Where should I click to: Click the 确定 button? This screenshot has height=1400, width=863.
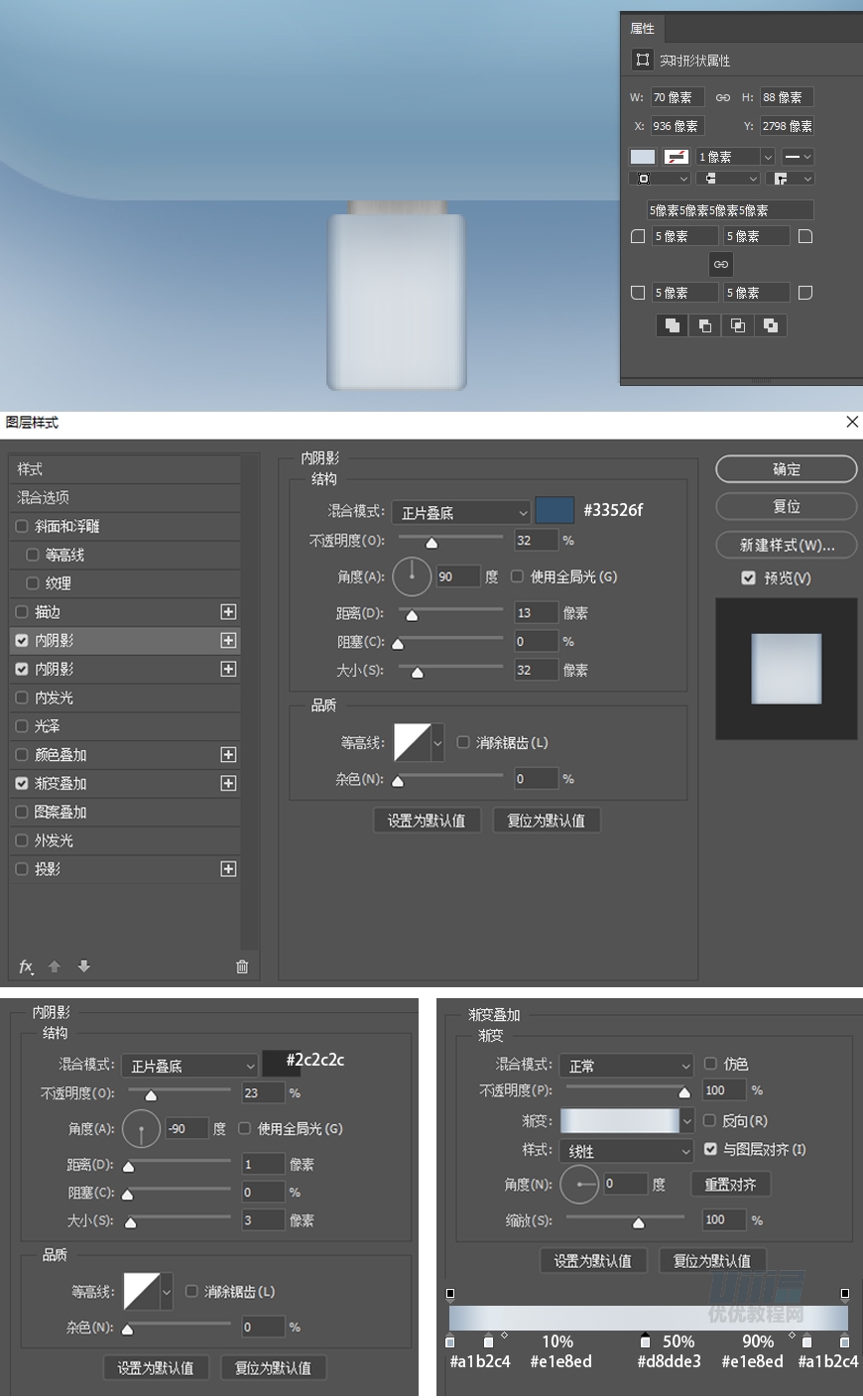(787, 469)
